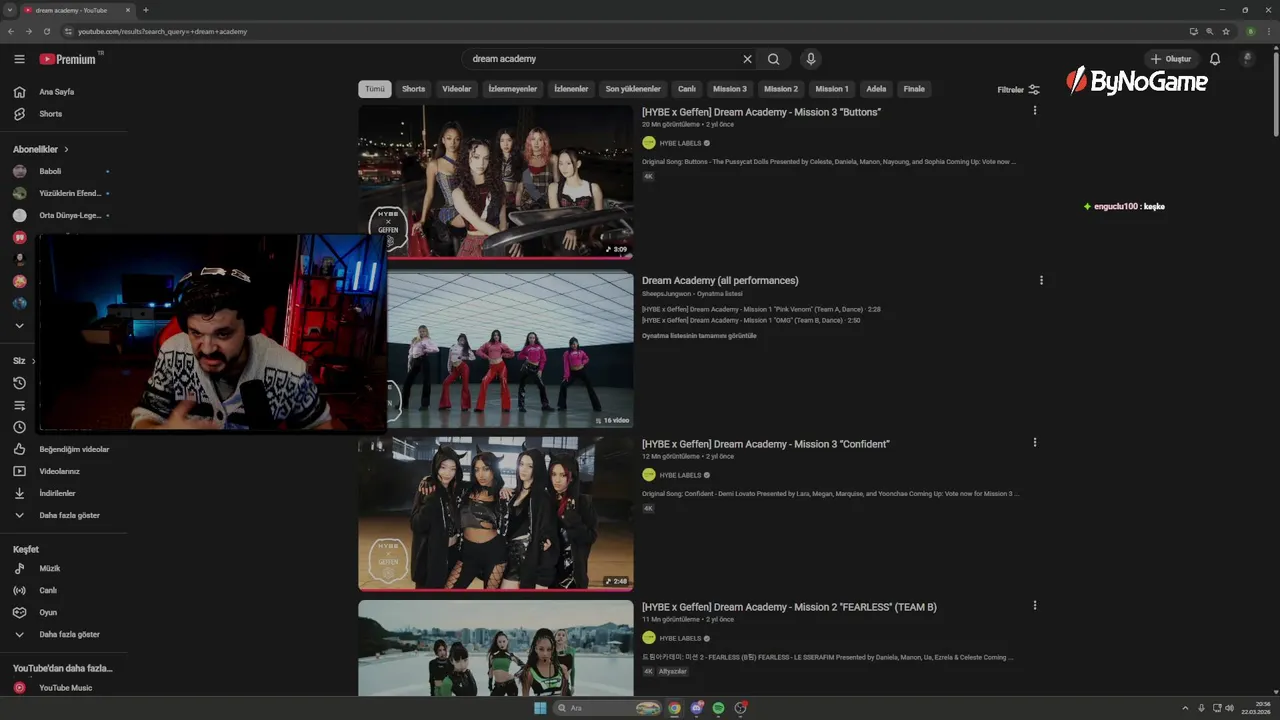Open options for Mission 3 Confident video

pyautogui.click(x=1034, y=442)
